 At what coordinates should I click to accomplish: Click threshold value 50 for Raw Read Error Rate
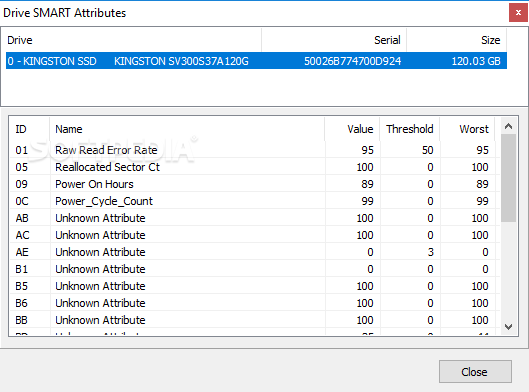427,150
